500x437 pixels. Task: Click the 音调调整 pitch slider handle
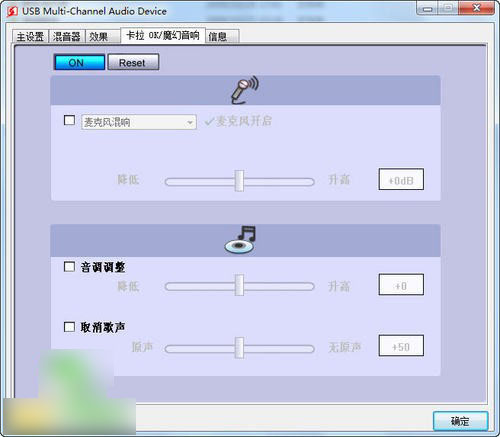coord(239,285)
